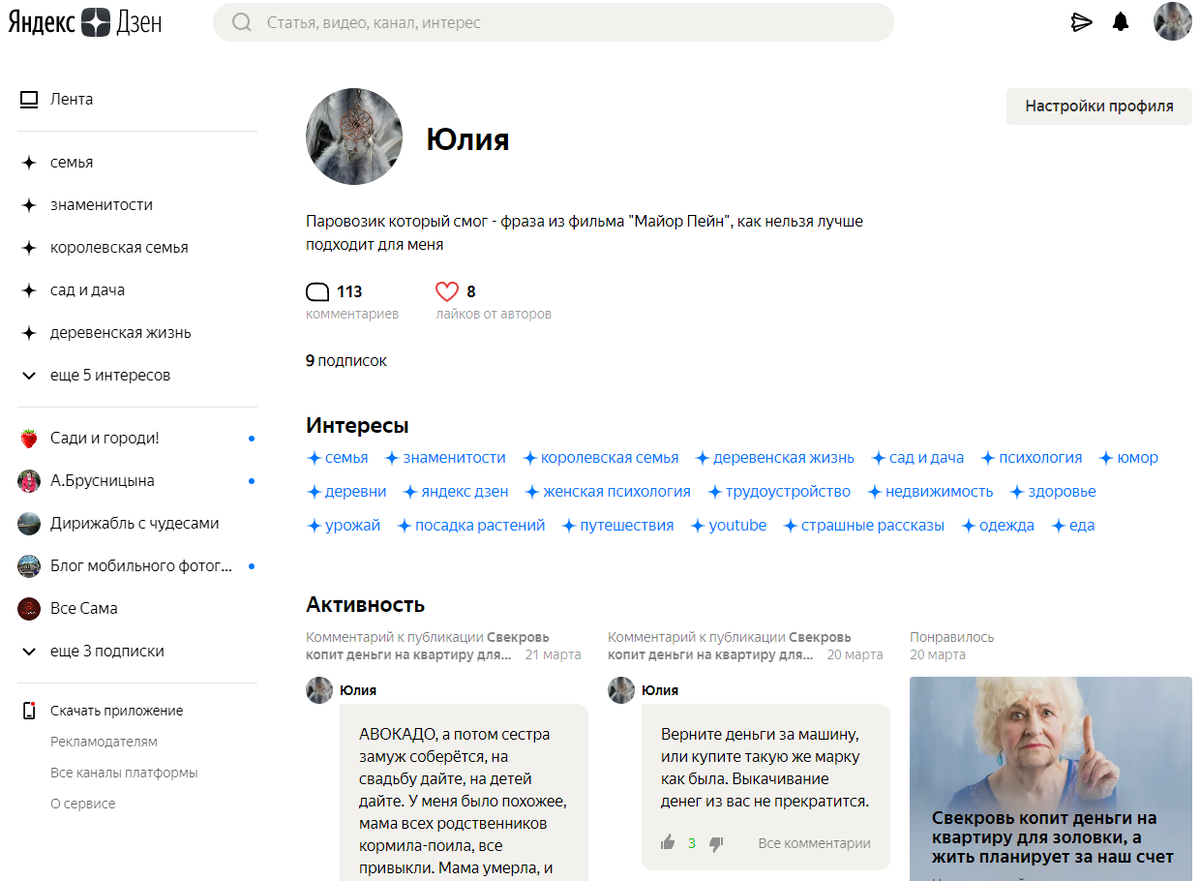Open sidebar interest знаменитости
Image resolution: width=1200 pixels, height=881 pixels.
101,205
